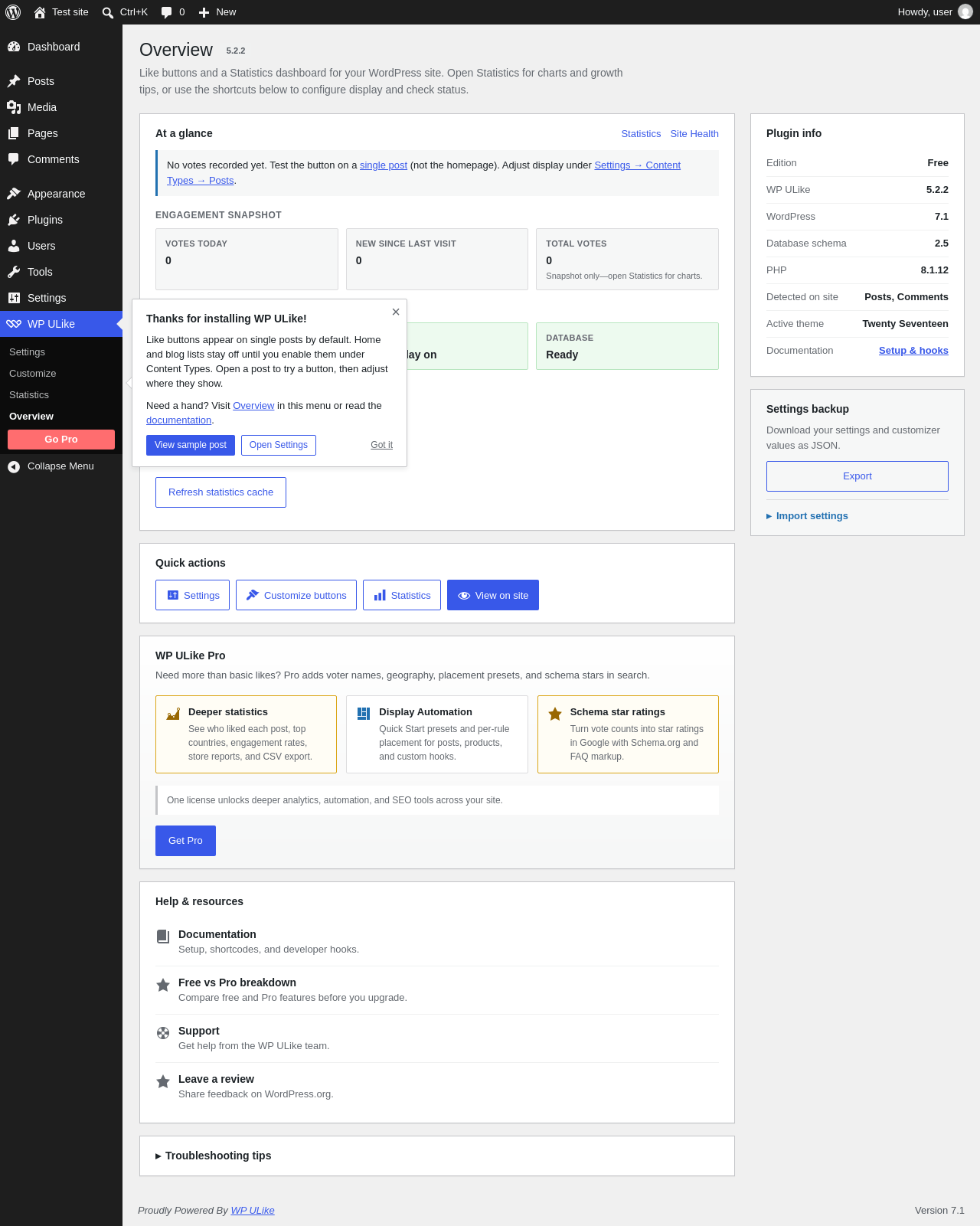Viewport: 980px width, 1226px height.
Task: Click the Comments icon in sidebar
Action: click(x=14, y=159)
